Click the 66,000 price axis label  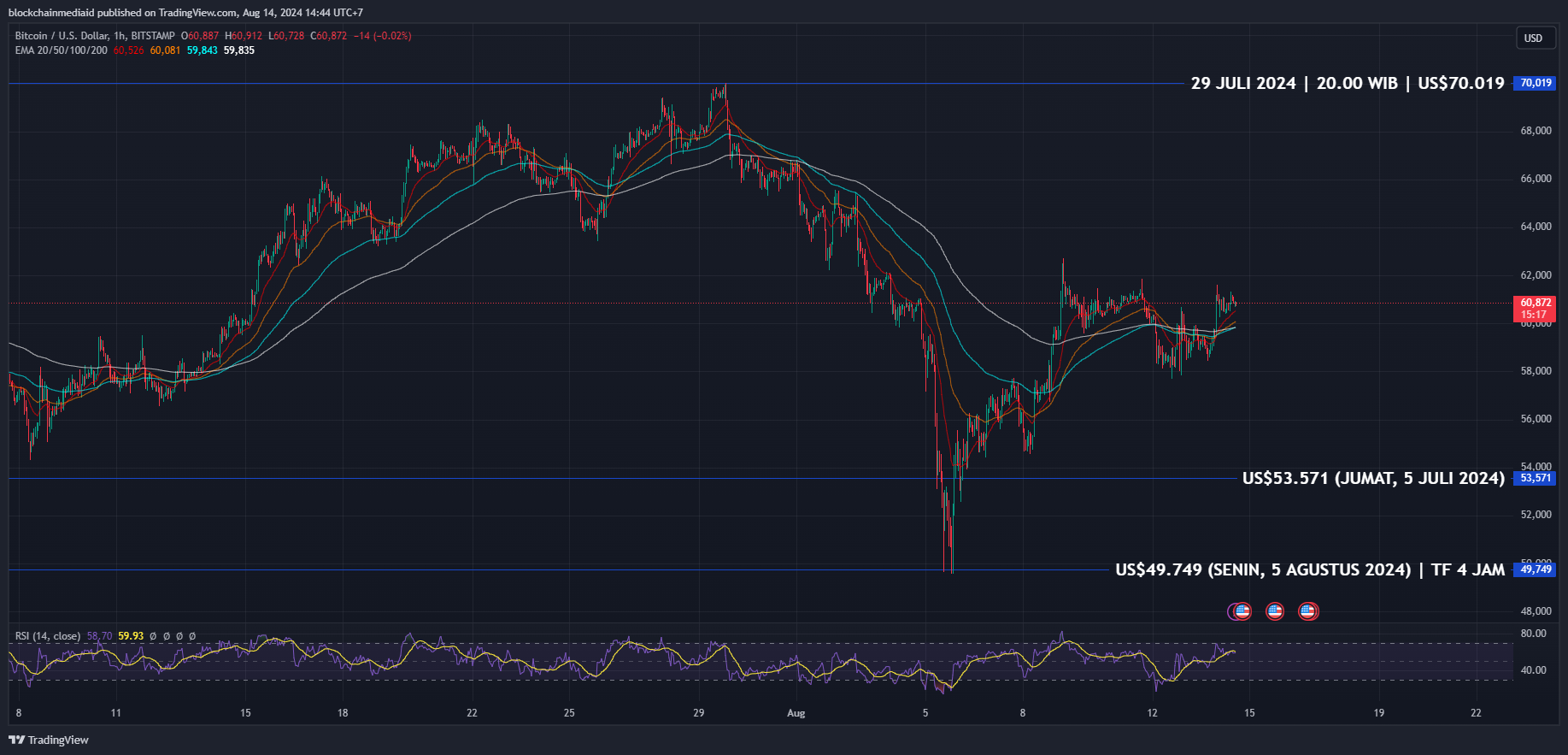(x=1536, y=179)
